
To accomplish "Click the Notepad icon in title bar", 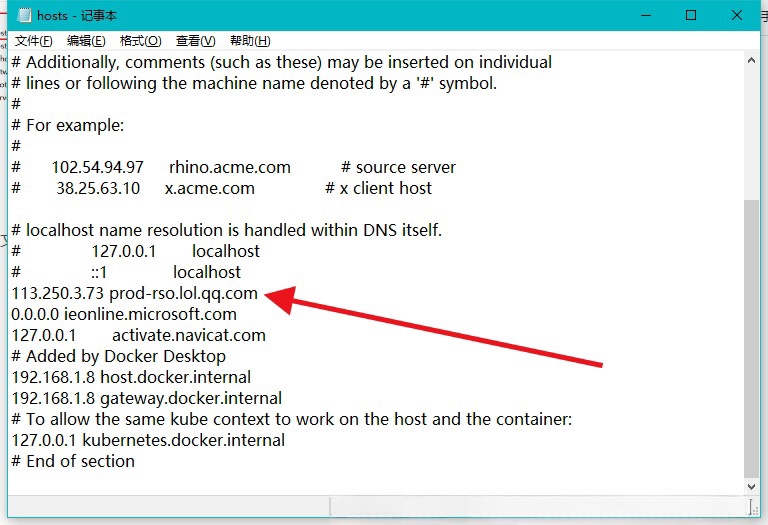I will tap(24, 15).
